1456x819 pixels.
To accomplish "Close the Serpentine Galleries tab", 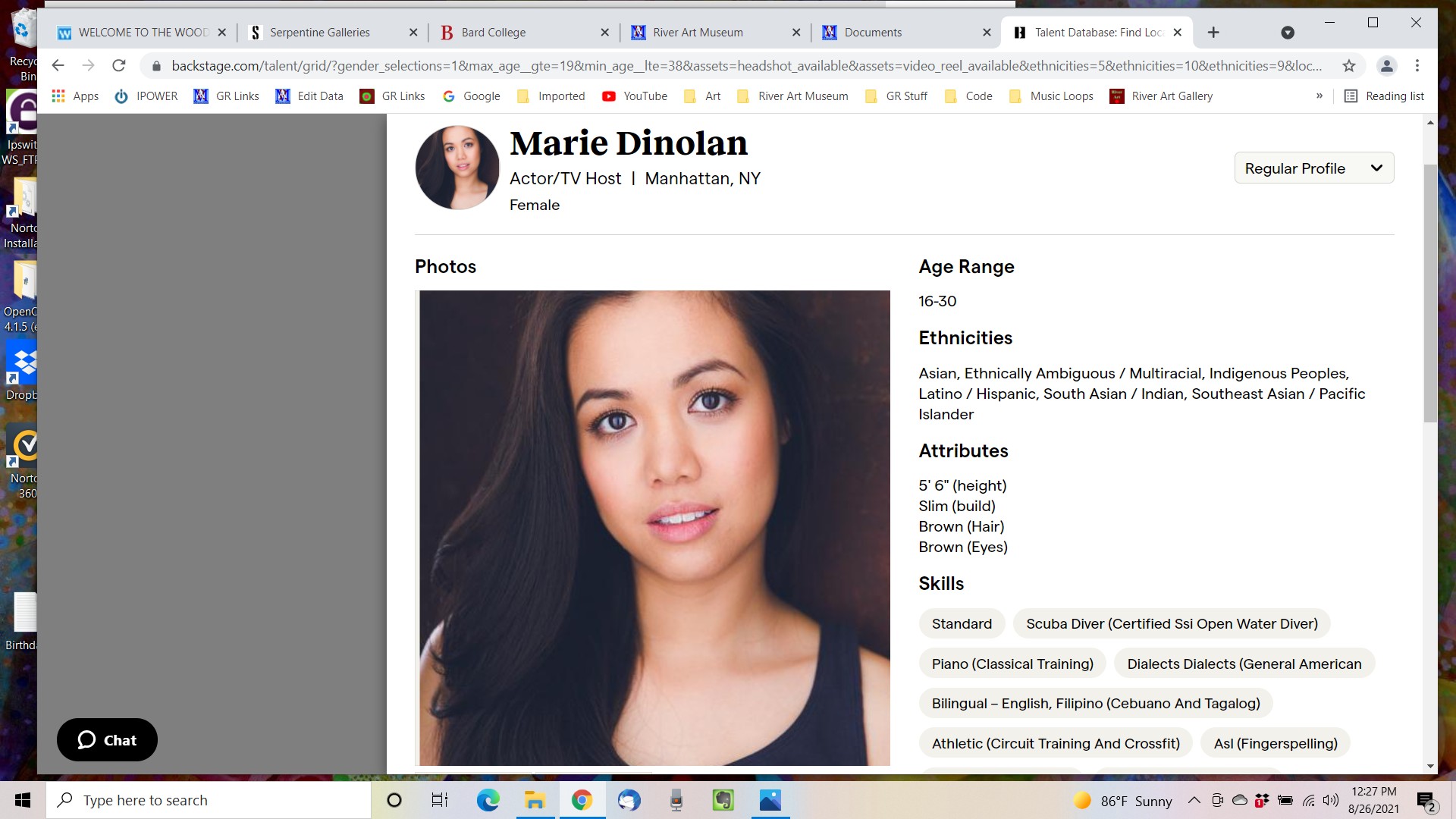I will pos(413,33).
